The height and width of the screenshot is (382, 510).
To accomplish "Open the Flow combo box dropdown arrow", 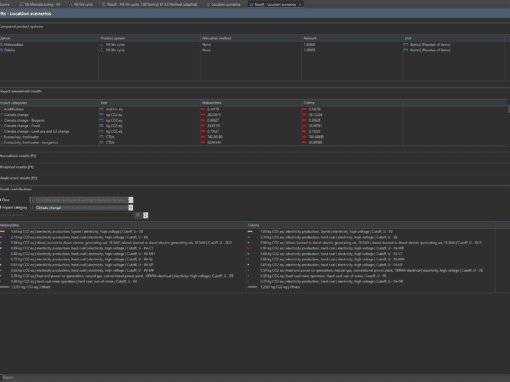I will click(131, 200).
